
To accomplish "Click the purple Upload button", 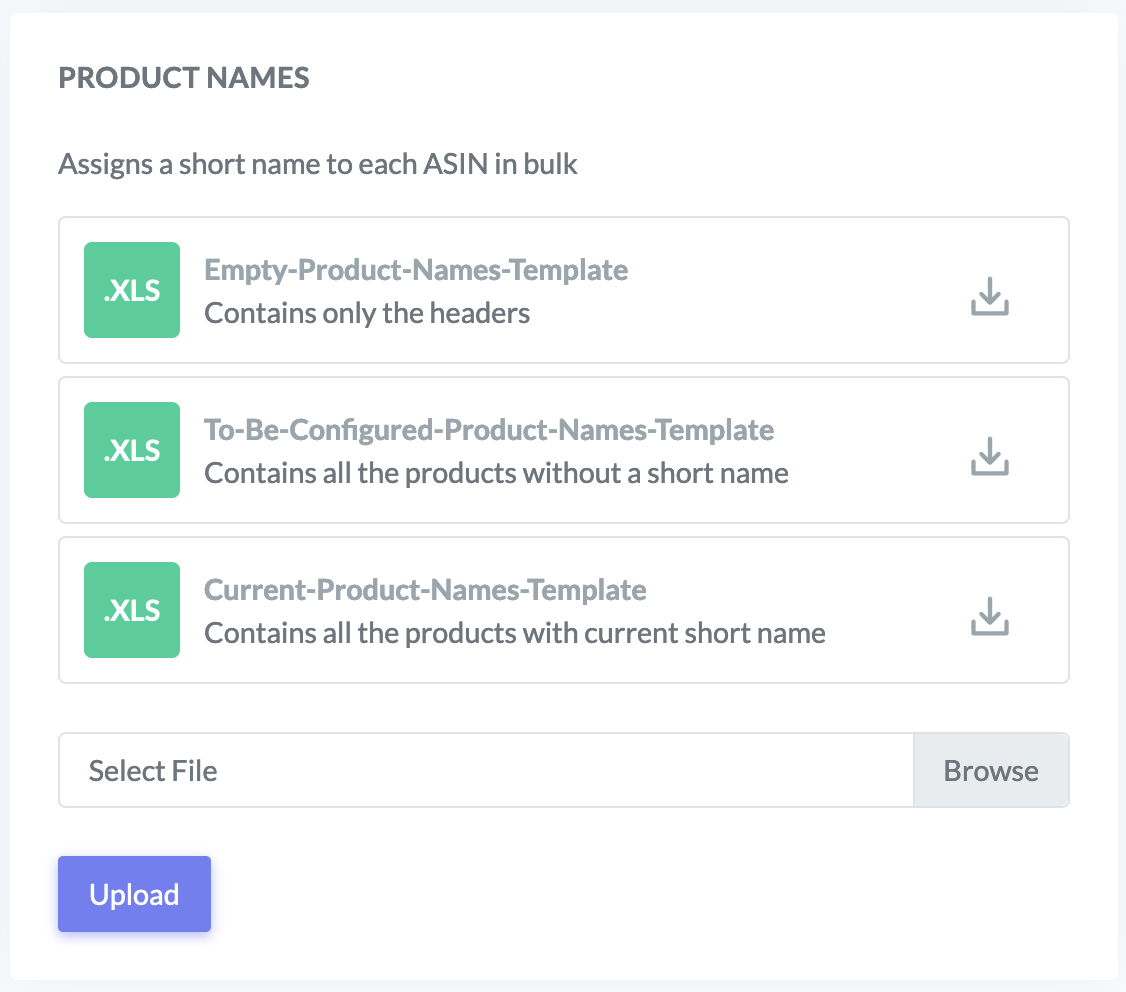I will [134, 894].
